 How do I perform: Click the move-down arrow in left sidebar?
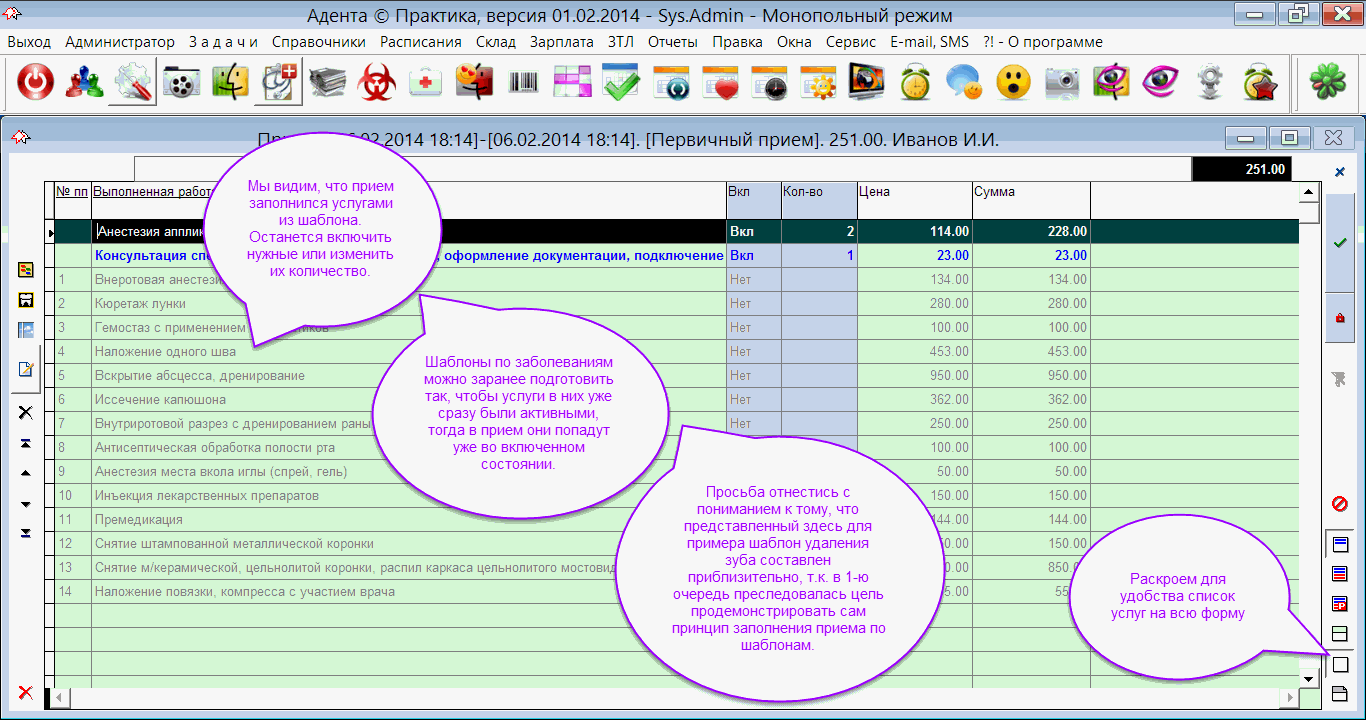[x=26, y=504]
